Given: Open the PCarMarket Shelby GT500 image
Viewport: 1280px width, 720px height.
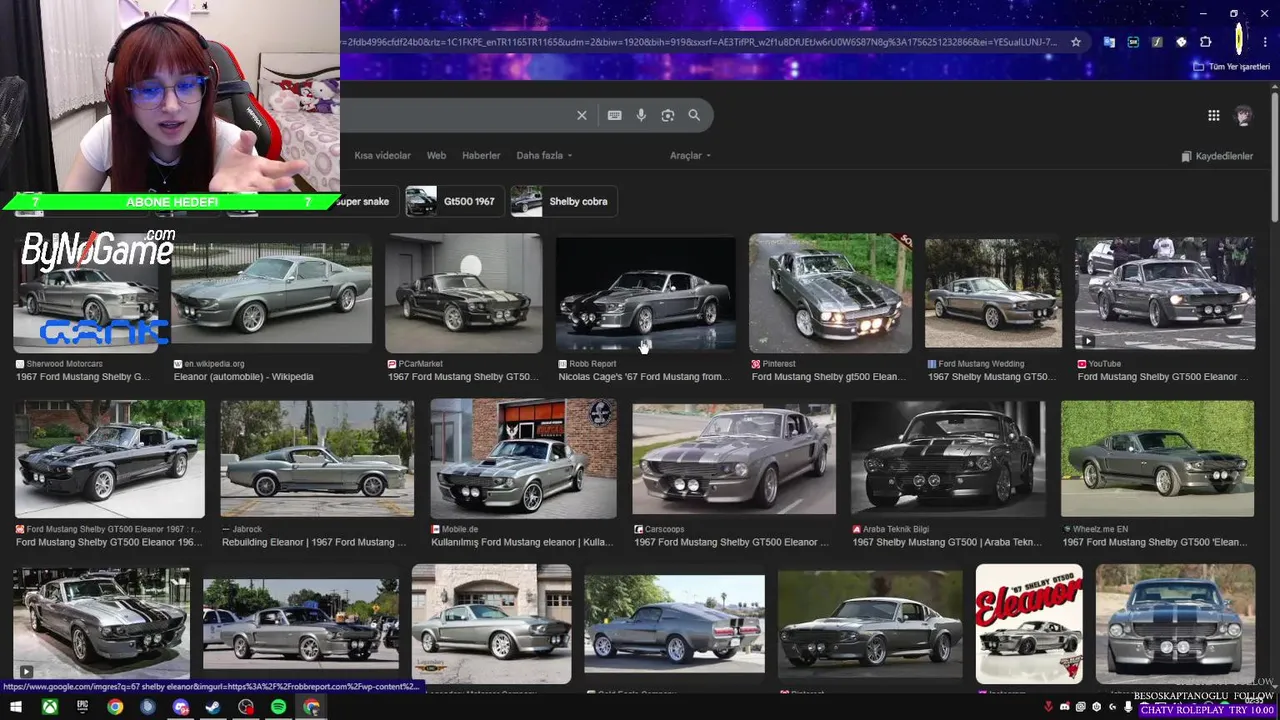Looking at the screenshot, I should [x=464, y=293].
